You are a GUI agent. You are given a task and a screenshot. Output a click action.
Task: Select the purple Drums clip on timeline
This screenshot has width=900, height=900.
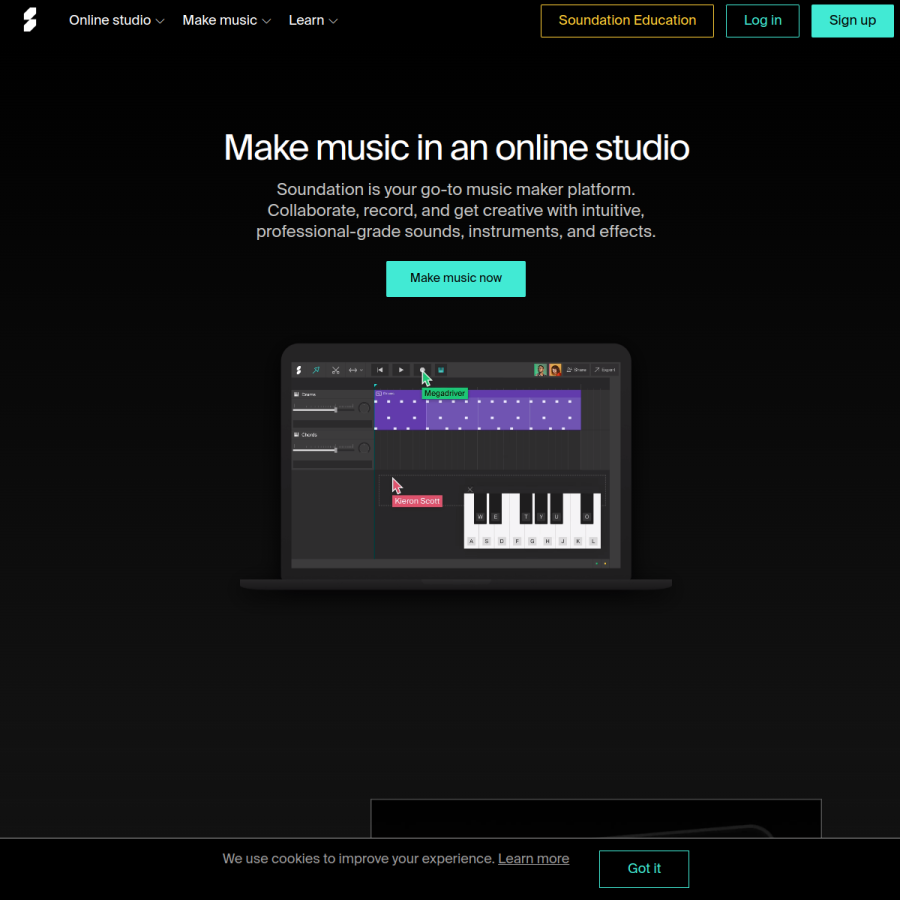click(478, 410)
